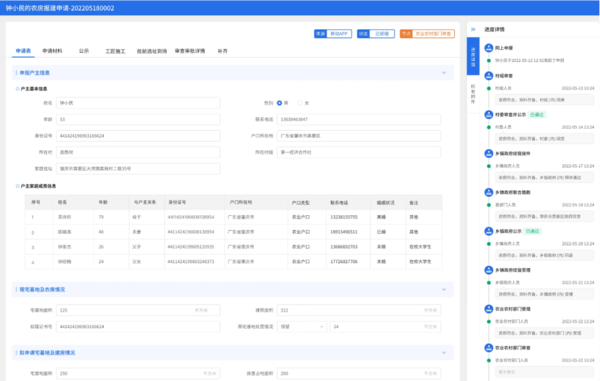The width and height of the screenshot is (600, 381).
Task: Click green timeline dot dated 2022-05-17
Action: [x=489, y=166]
